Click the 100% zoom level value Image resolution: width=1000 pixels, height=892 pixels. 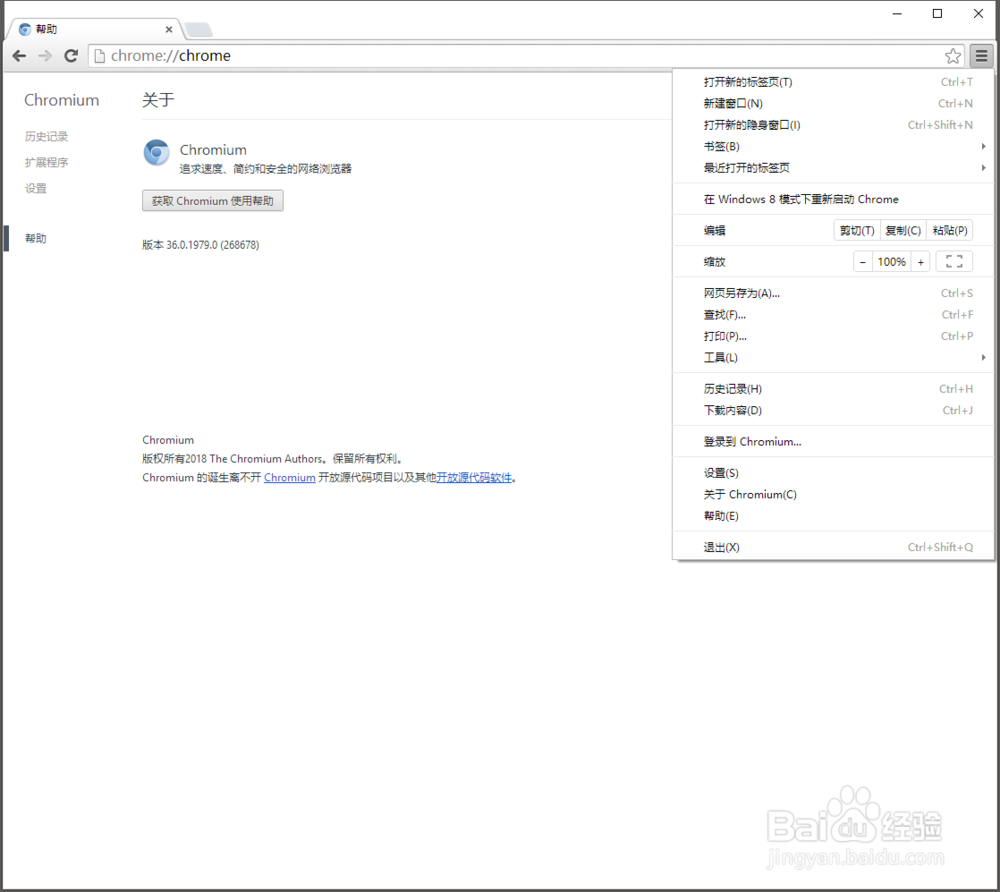click(892, 261)
